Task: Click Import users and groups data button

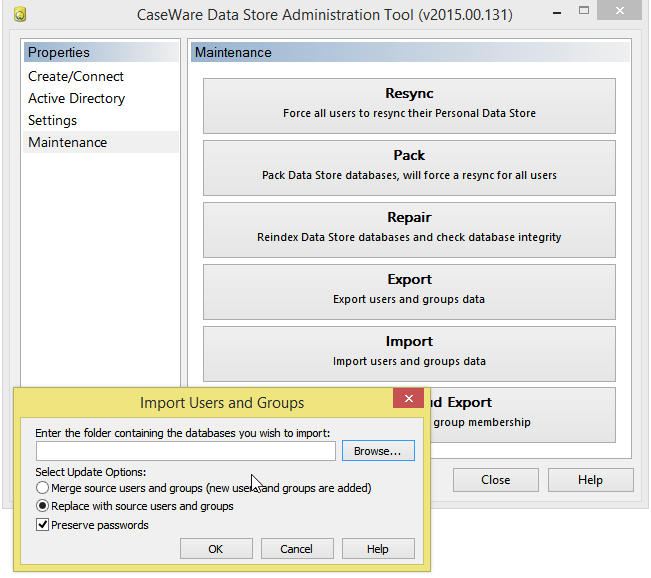Action: [x=409, y=354]
